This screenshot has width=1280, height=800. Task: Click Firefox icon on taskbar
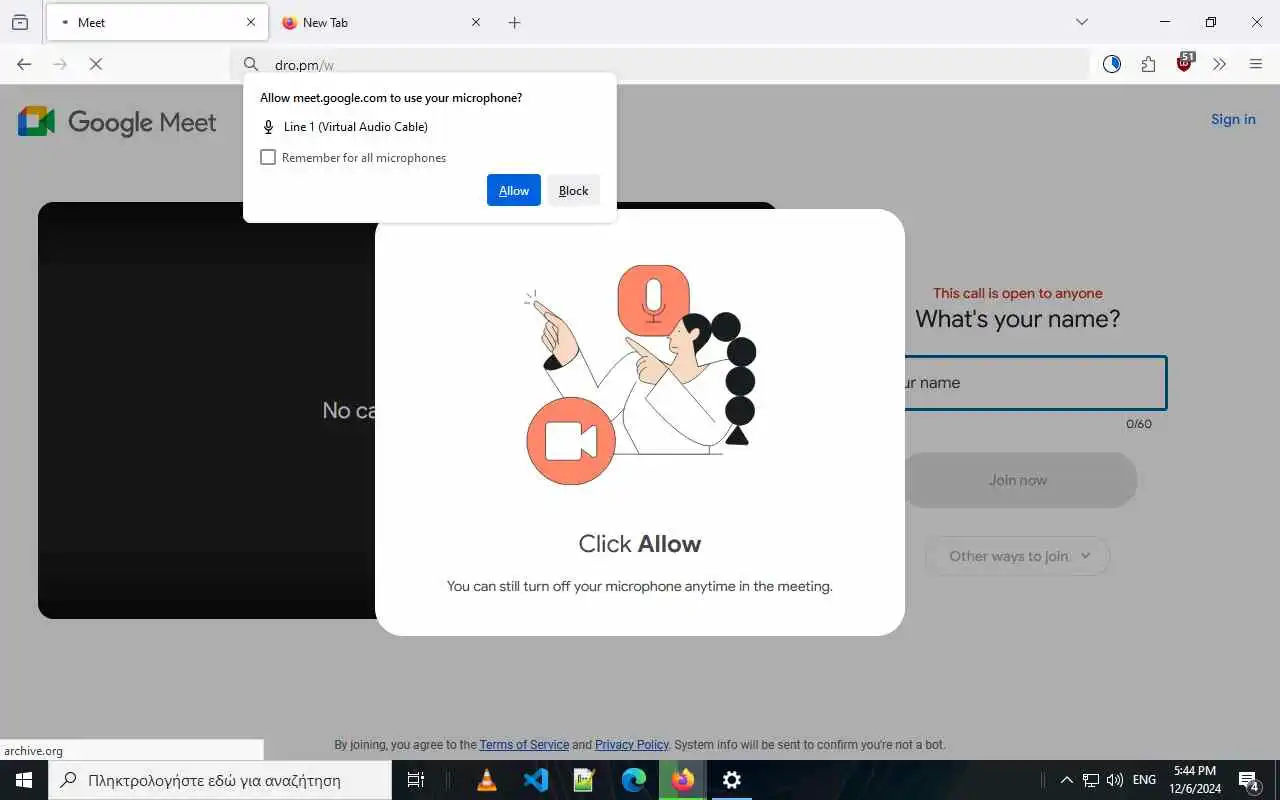[x=683, y=780]
